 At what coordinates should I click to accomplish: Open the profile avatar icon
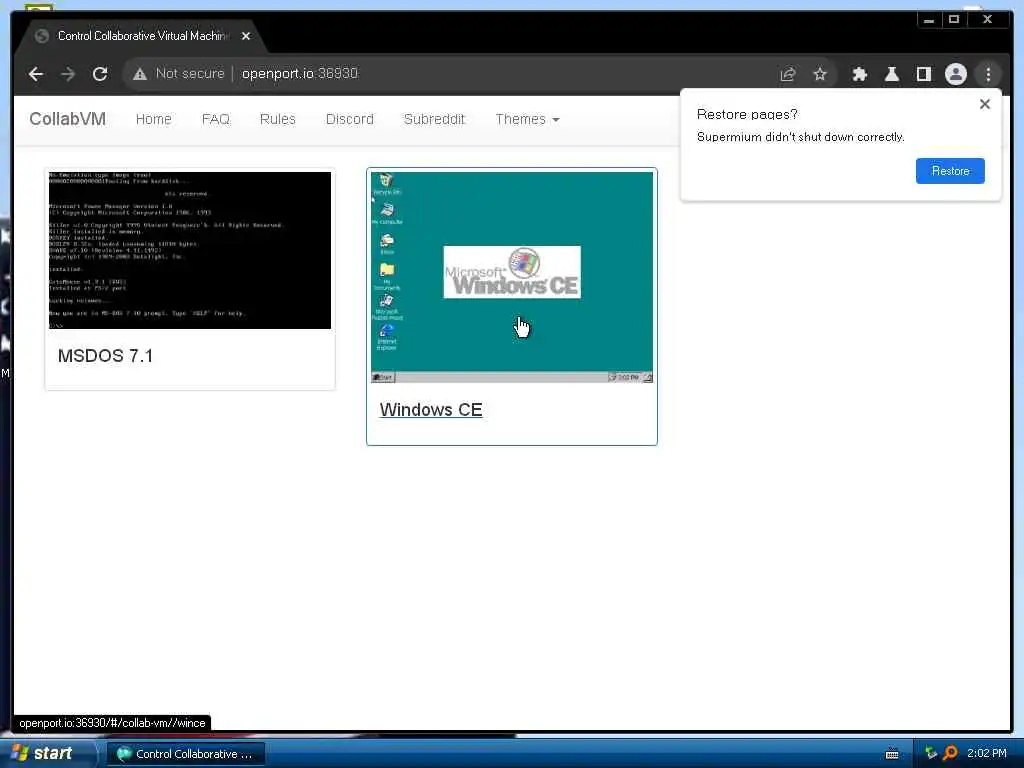point(955,74)
